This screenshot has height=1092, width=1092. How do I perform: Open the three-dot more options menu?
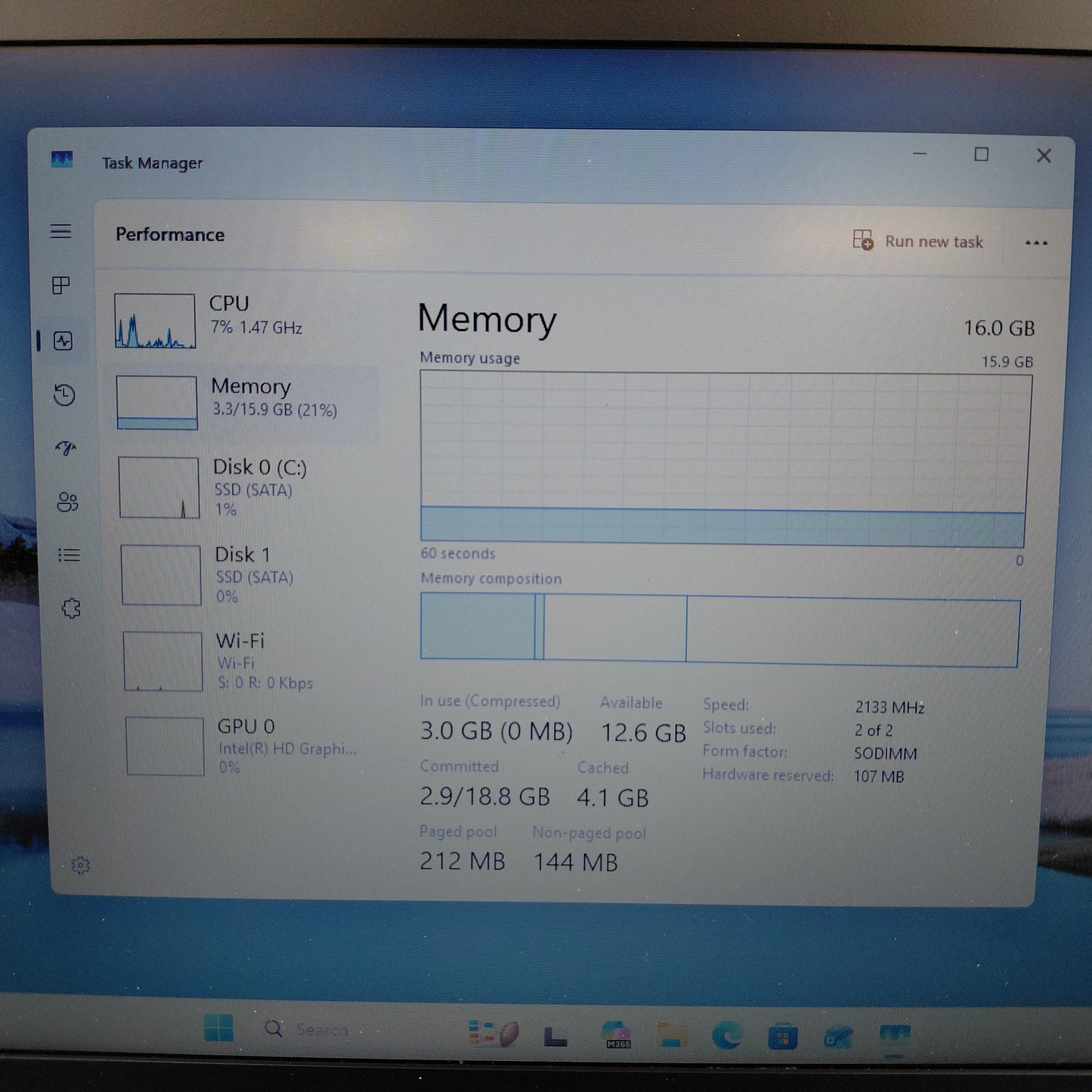(1036, 243)
